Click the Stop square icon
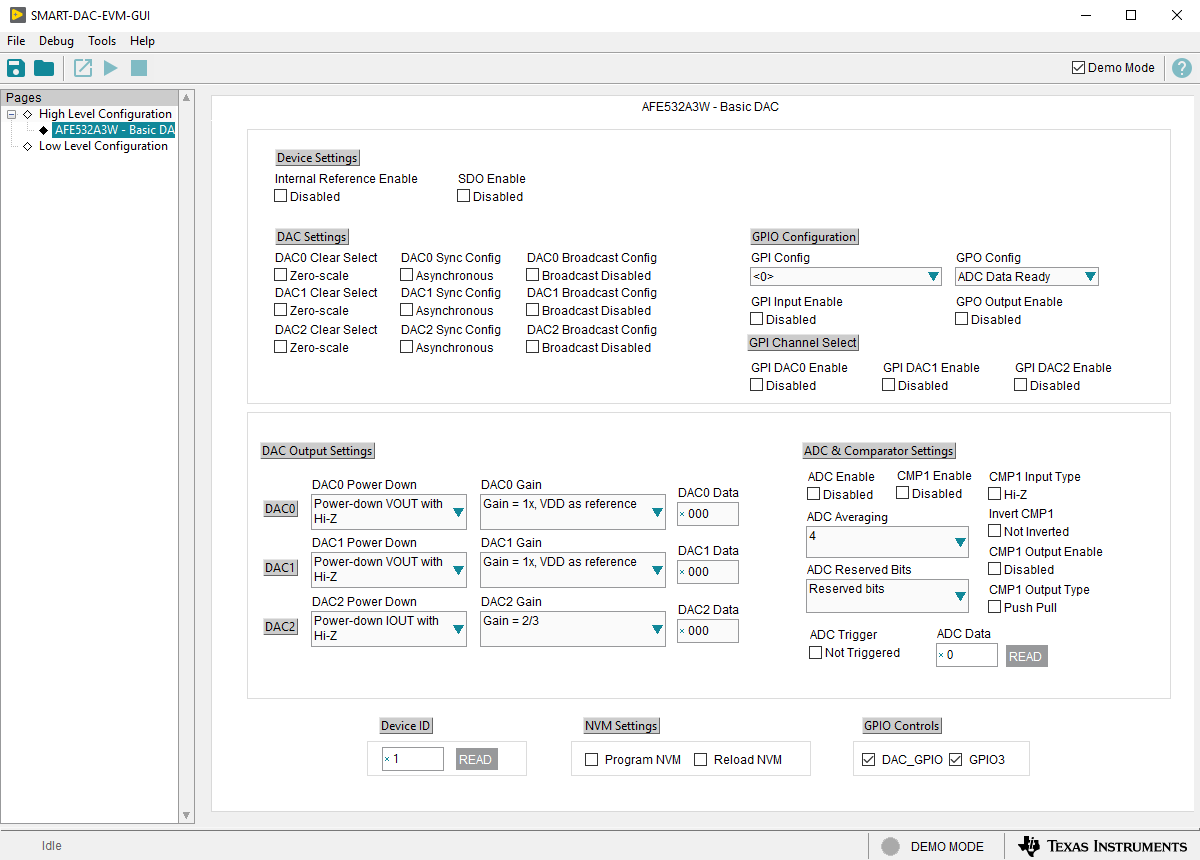 139,68
